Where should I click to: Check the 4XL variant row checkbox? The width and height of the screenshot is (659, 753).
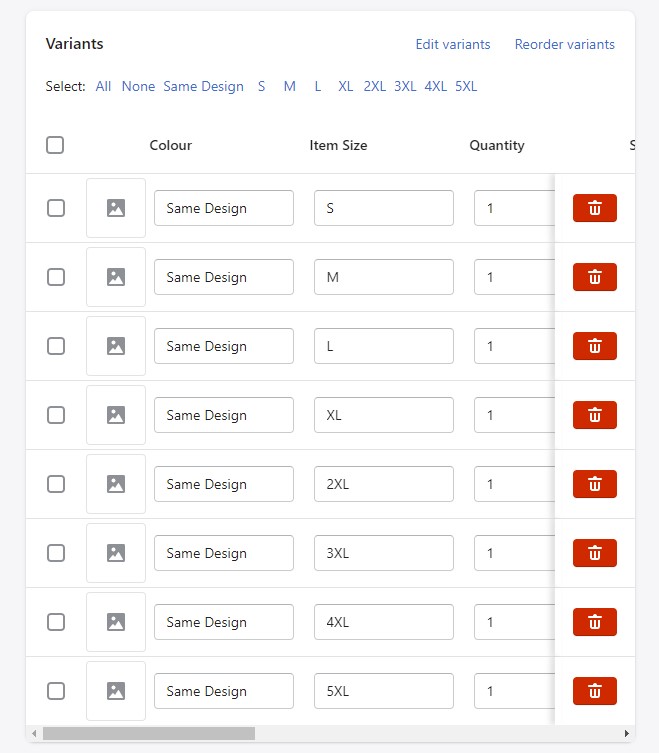[56, 622]
